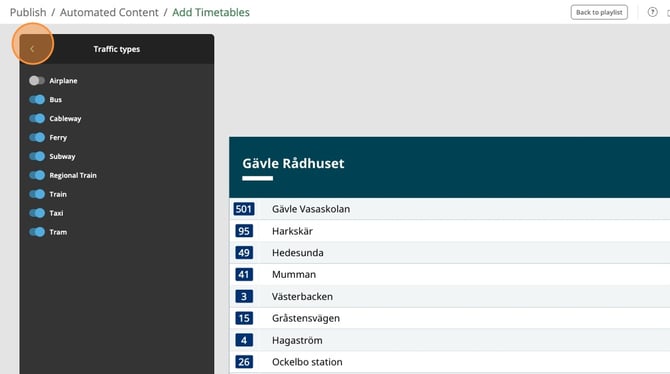Go to Automated Content breadcrumb
670x374 pixels.
click(109, 12)
